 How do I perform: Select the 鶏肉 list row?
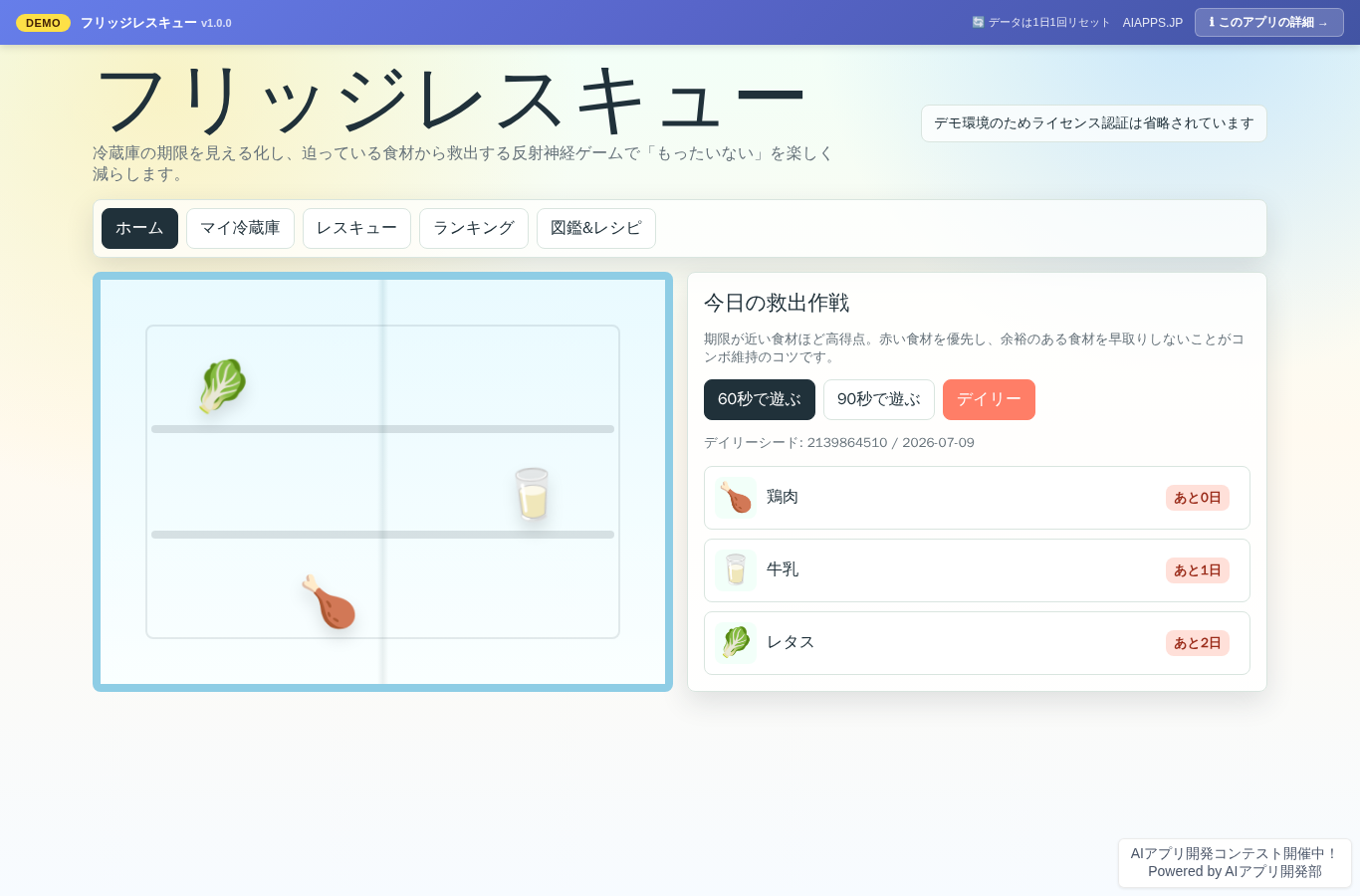pos(977,498)
